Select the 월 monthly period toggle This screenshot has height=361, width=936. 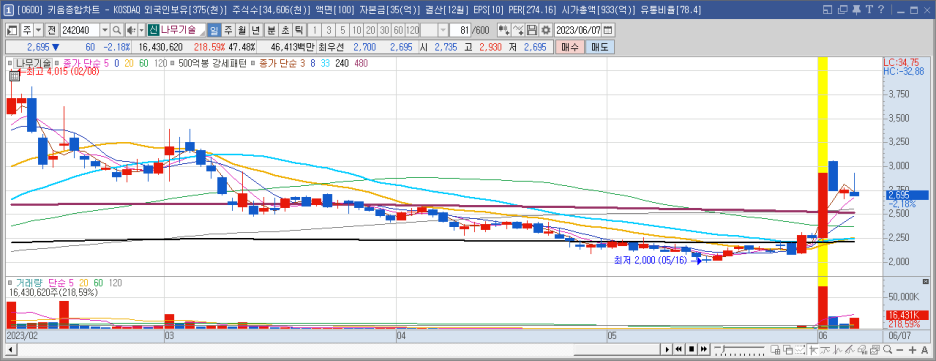pos(241,30)
